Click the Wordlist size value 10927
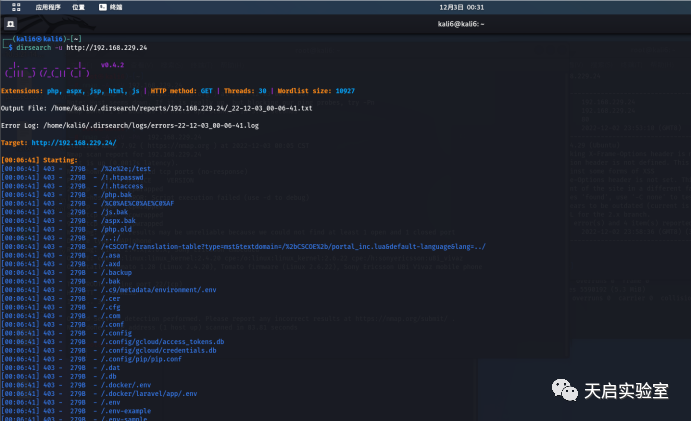Screen dimensions: 692x422 [x=345, y=91]
